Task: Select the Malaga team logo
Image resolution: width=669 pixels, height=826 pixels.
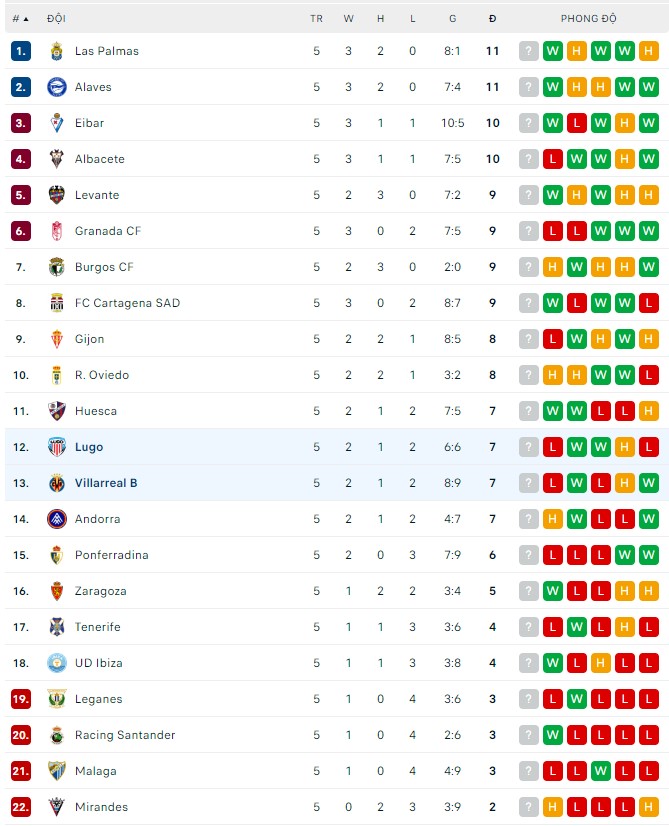Action: tap(56, 771)
